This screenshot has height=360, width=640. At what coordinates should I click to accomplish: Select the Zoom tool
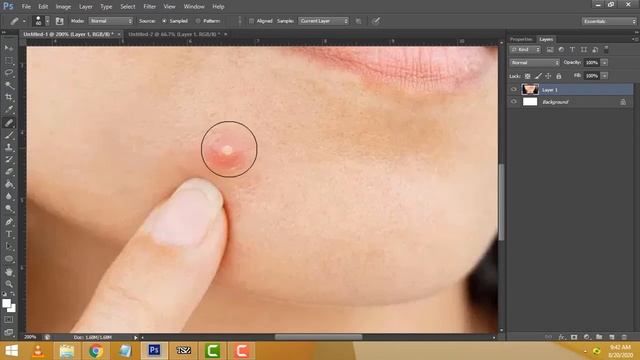click(9, 284)
